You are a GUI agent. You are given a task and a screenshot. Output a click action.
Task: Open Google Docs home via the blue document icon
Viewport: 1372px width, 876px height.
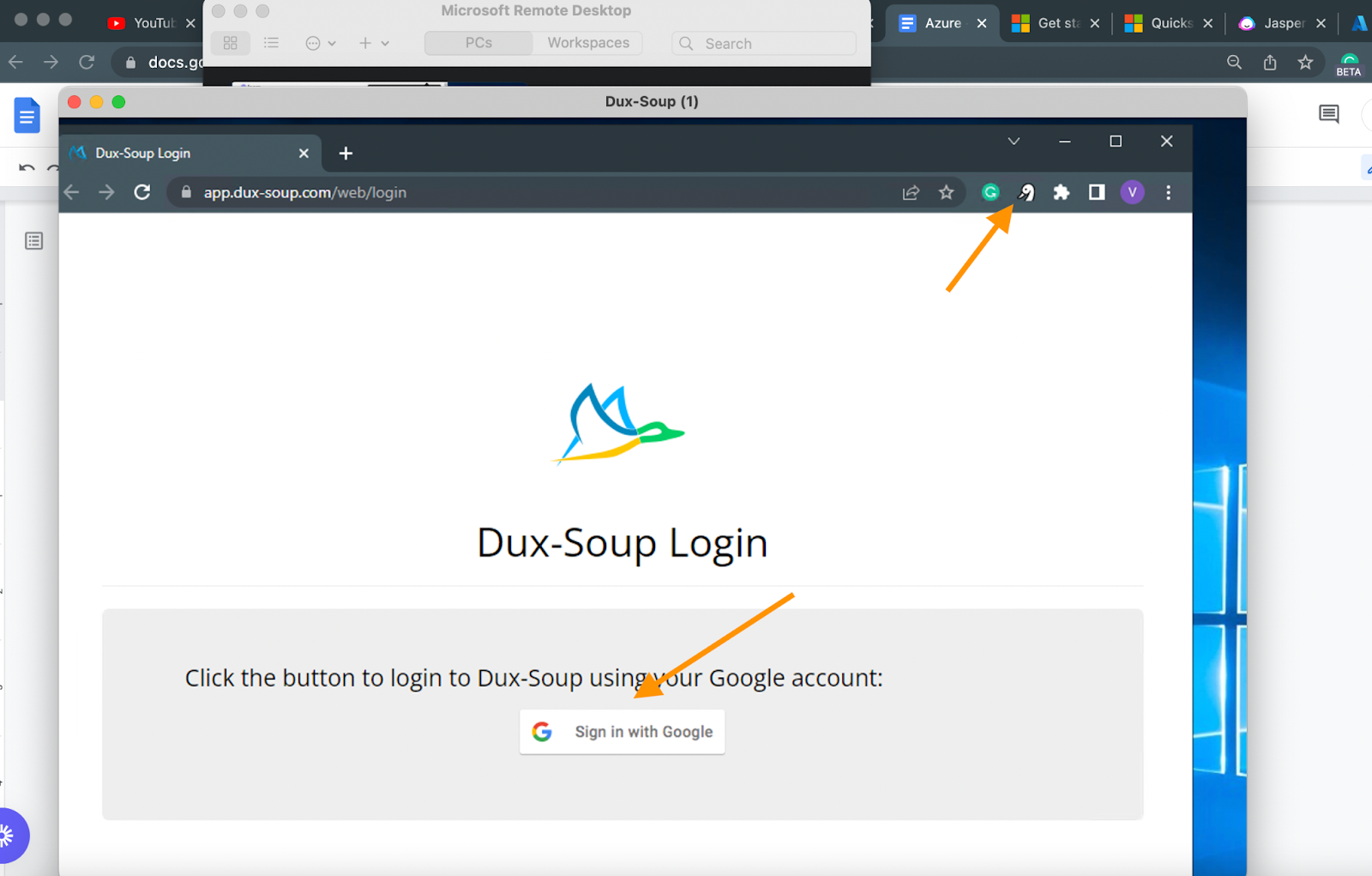point(27,115)
